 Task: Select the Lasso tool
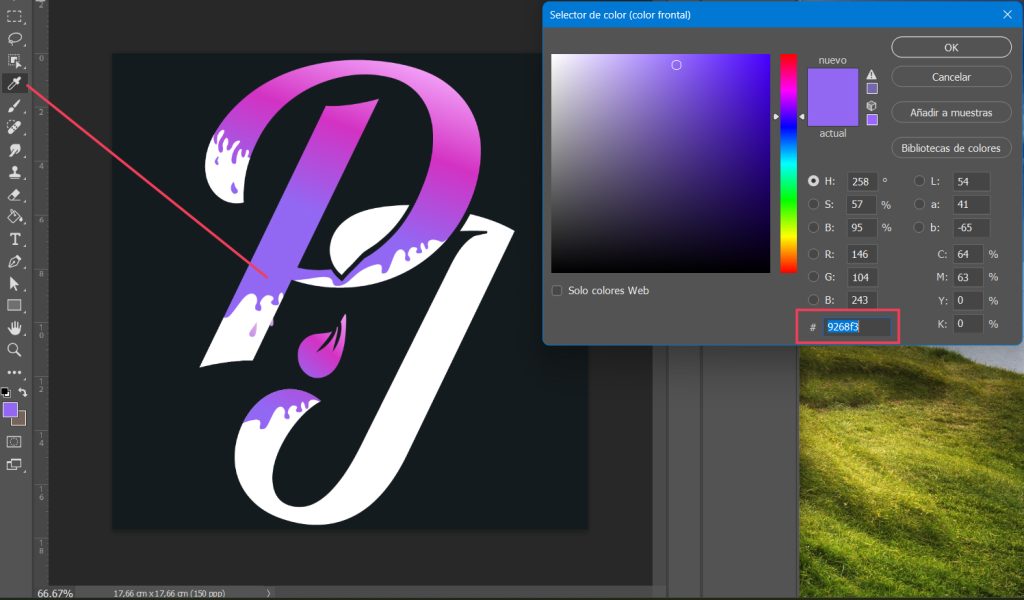coord(15,39)
